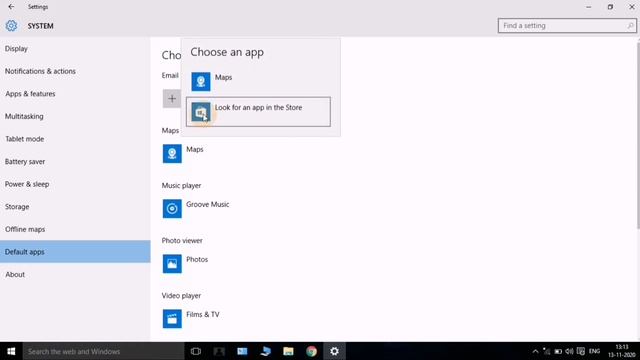Click the action center icon in tray
The width and height of the screenshot is (640, 360).
[x=580, y=351]
